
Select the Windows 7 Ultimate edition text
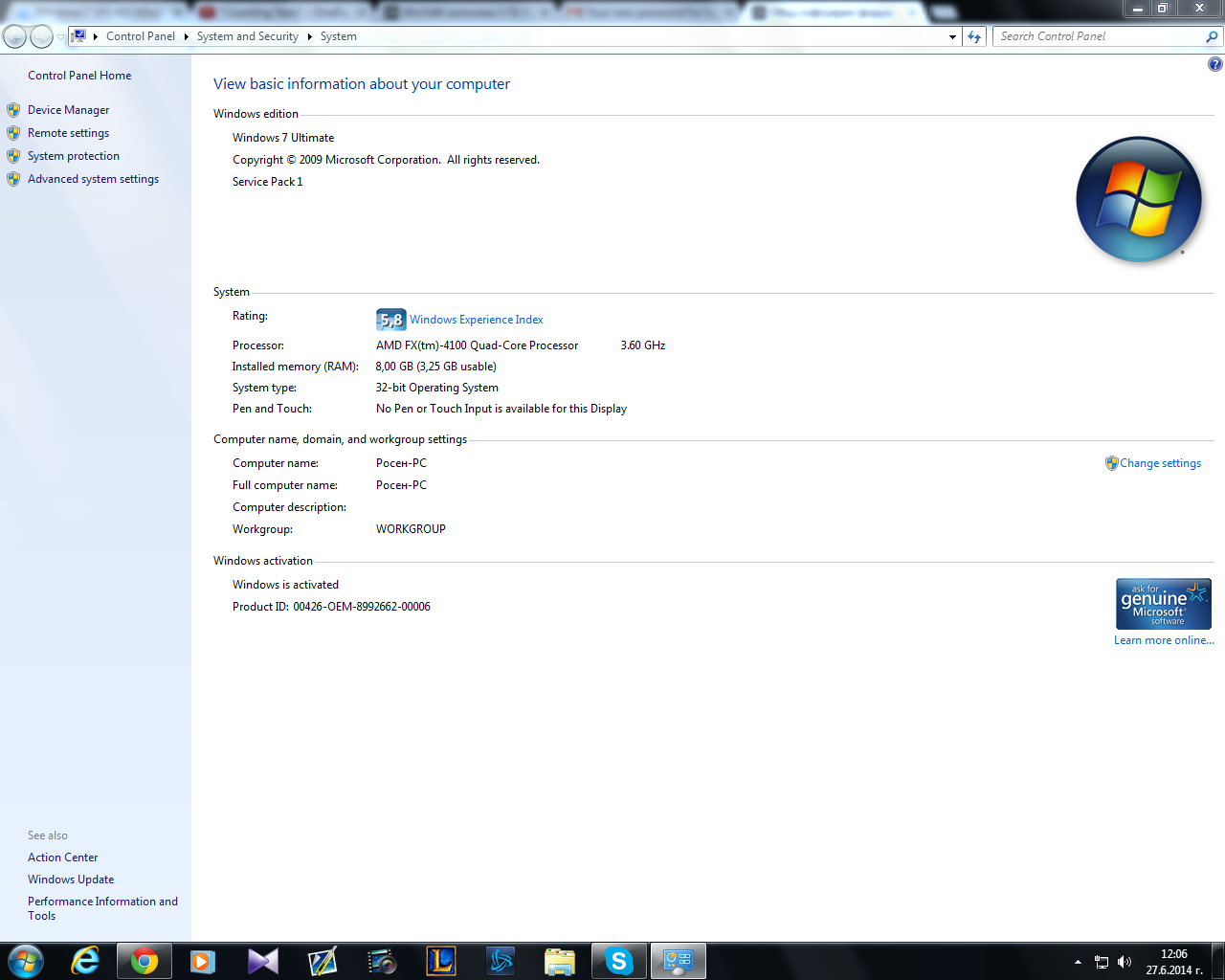pyautogui.click(x=283, y=138)
